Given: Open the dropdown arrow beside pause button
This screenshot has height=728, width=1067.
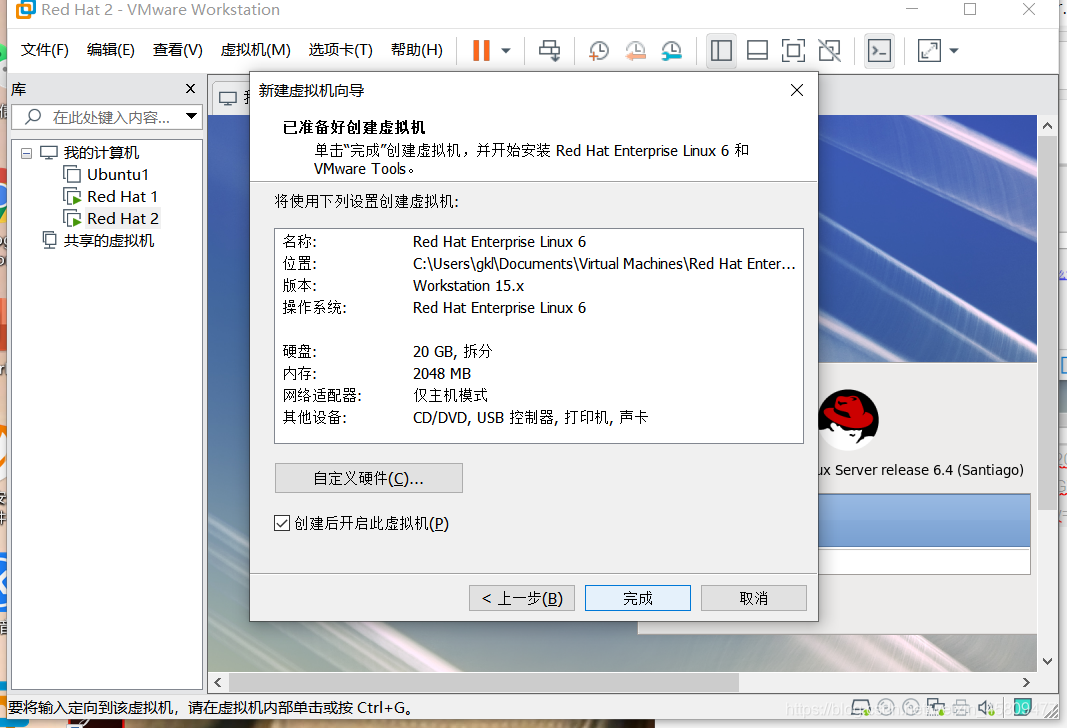Looking at the screenshot, I should click(x=506, y=50).
